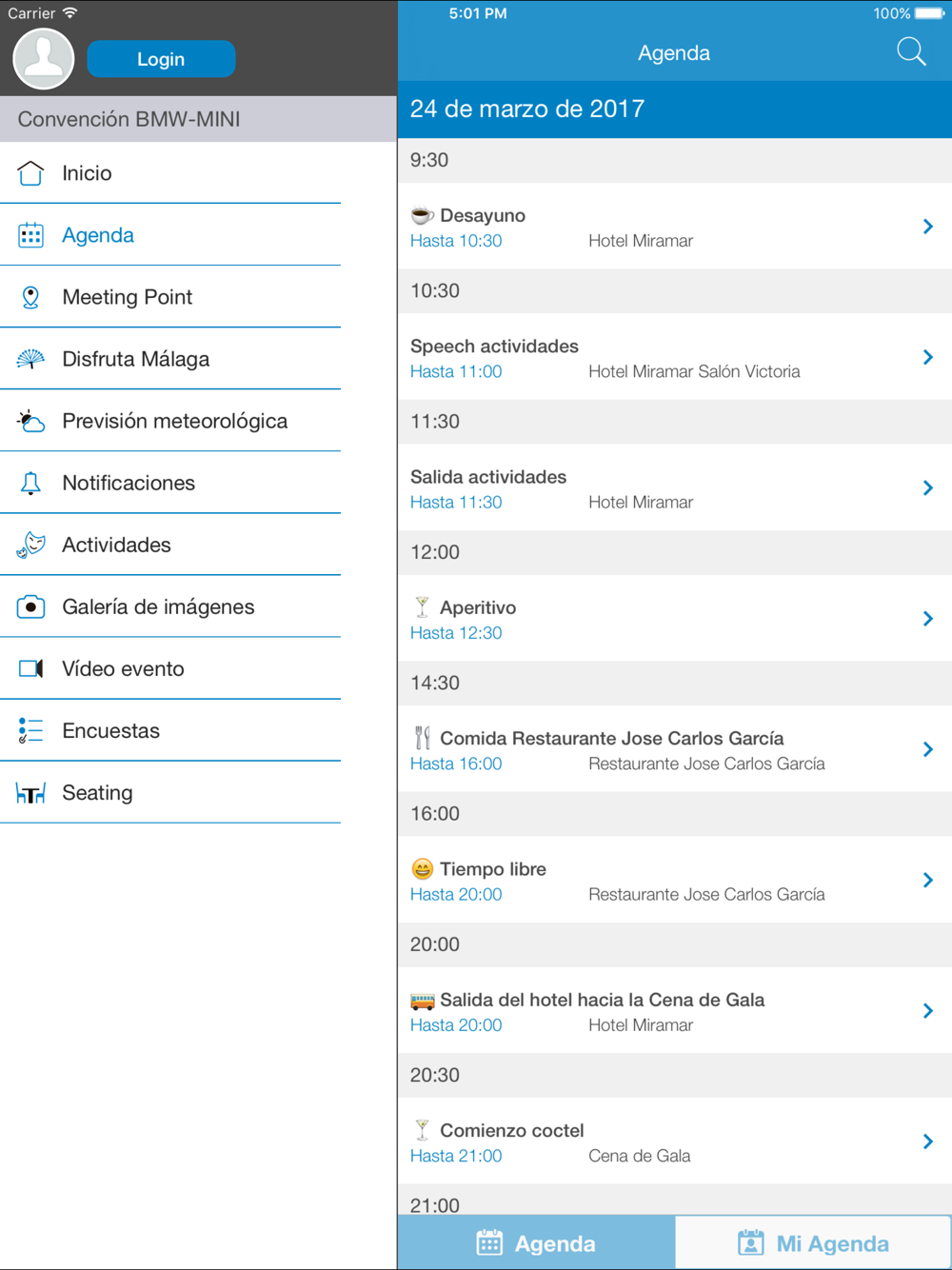The height and width of the screenshot is (1270, 952).
Task: Expand the Tiempo libre chevron
Action: [928, 880]
